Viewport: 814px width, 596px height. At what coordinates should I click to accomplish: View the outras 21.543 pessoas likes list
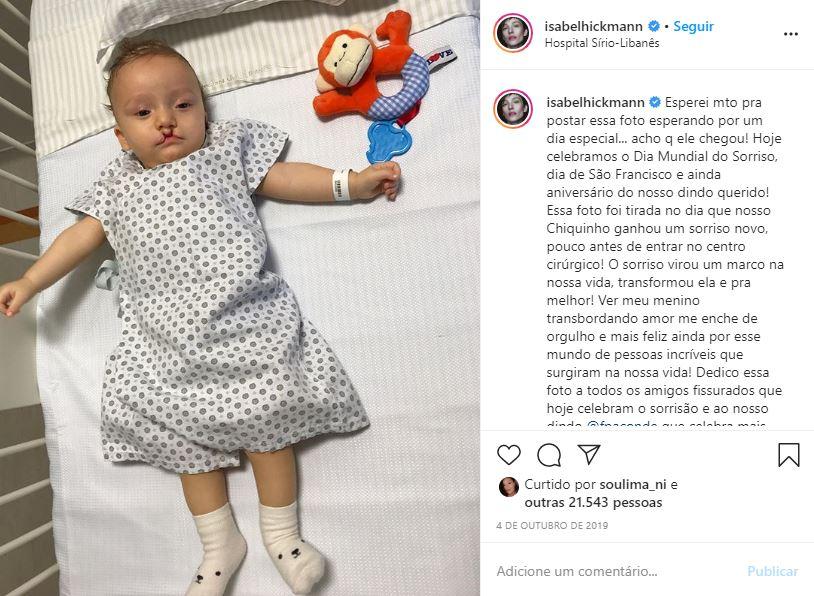tap(593, 503)
